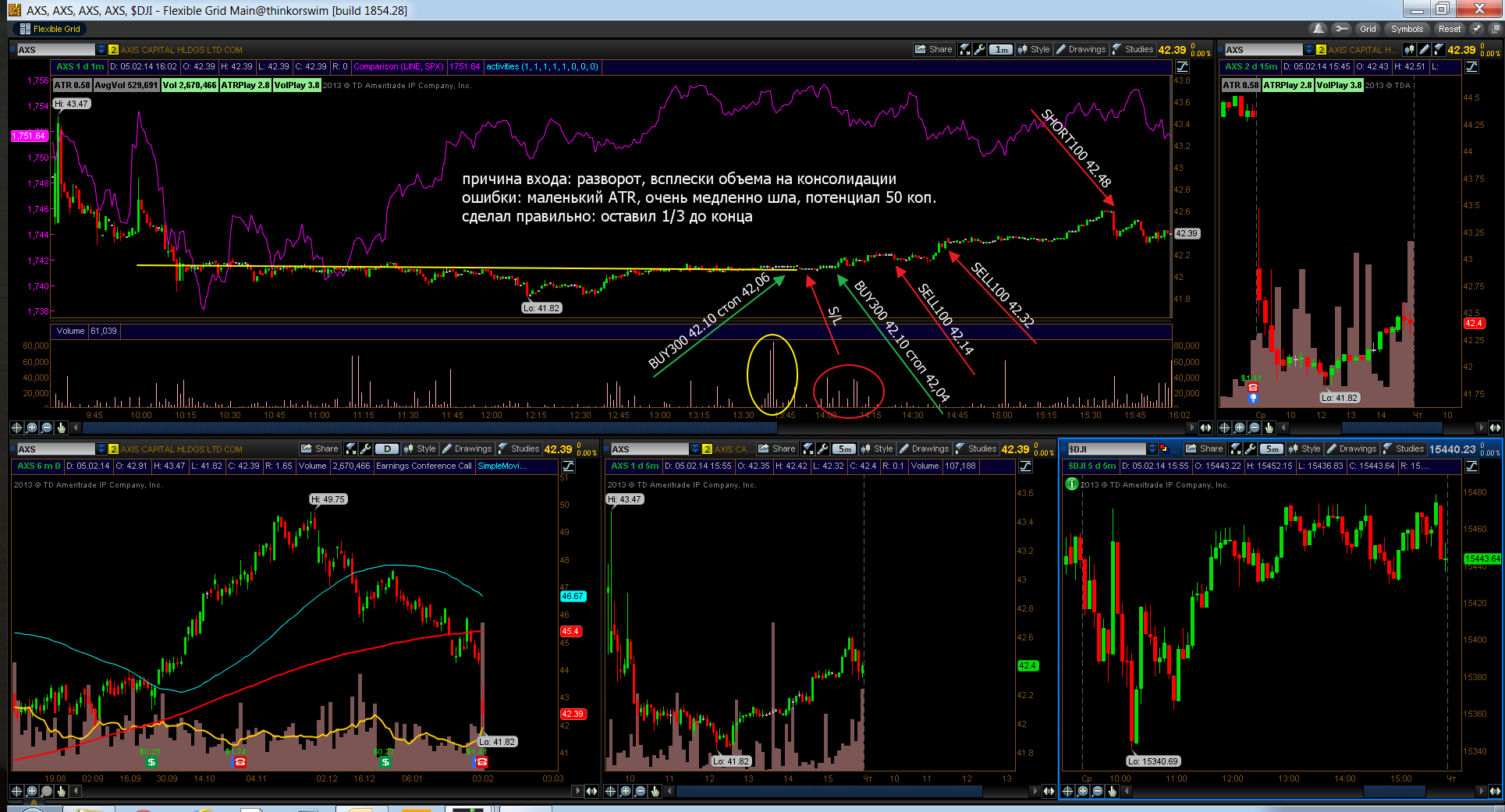Click SimpleMovi... study label on daily chart
Screen dimensions: 1505x812
click(x=502, y=466)
